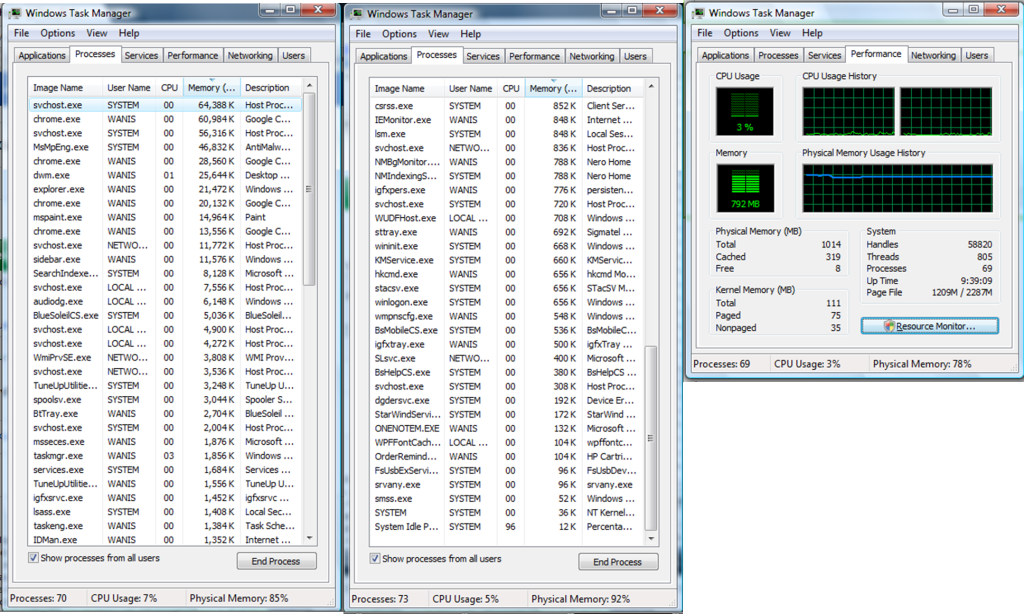Viewport: 1024px width, 614px height.
Task: Open the File menu in the left window
Action: click(22, 33)
